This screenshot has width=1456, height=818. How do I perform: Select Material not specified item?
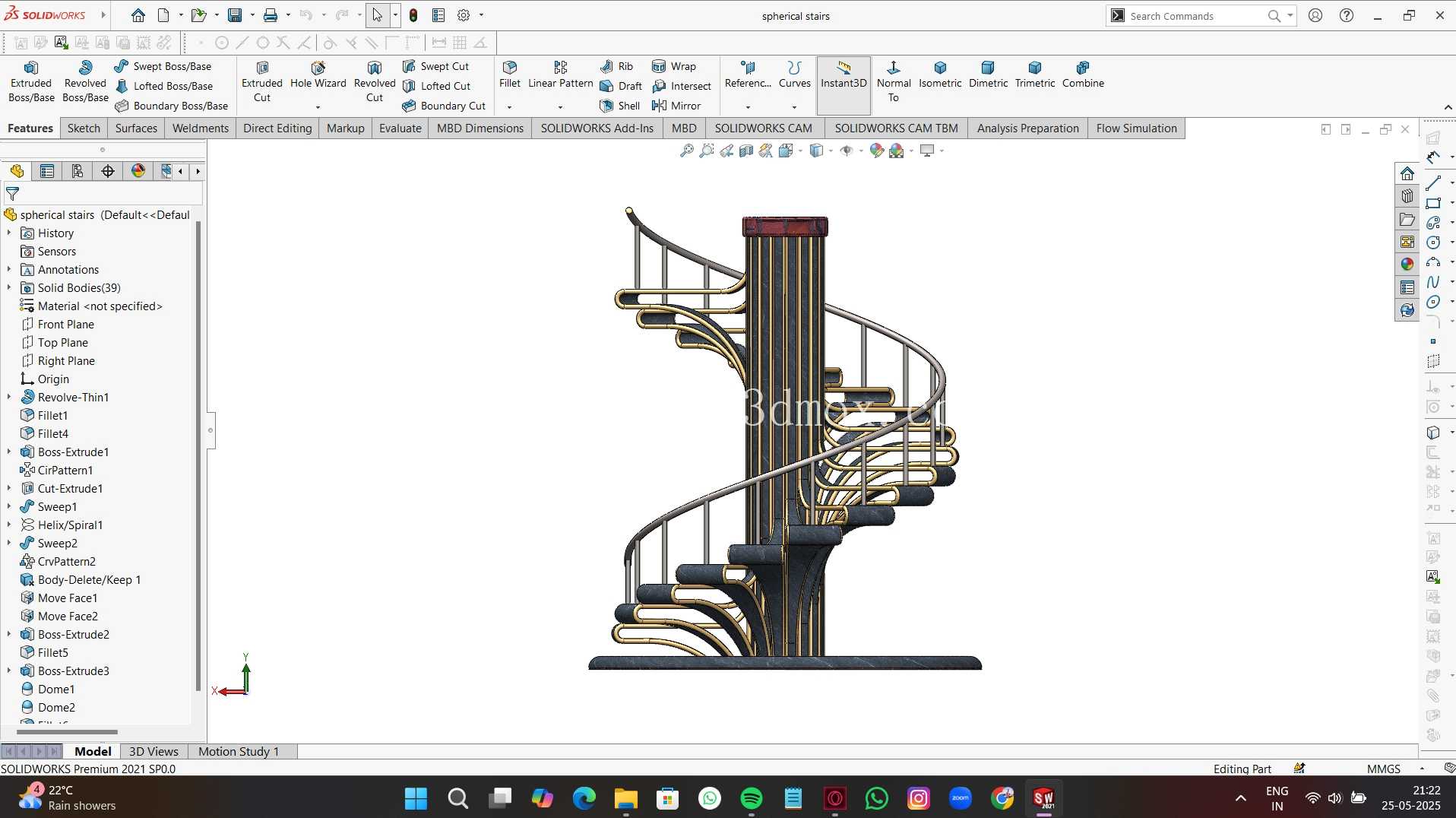click(91, 306)
